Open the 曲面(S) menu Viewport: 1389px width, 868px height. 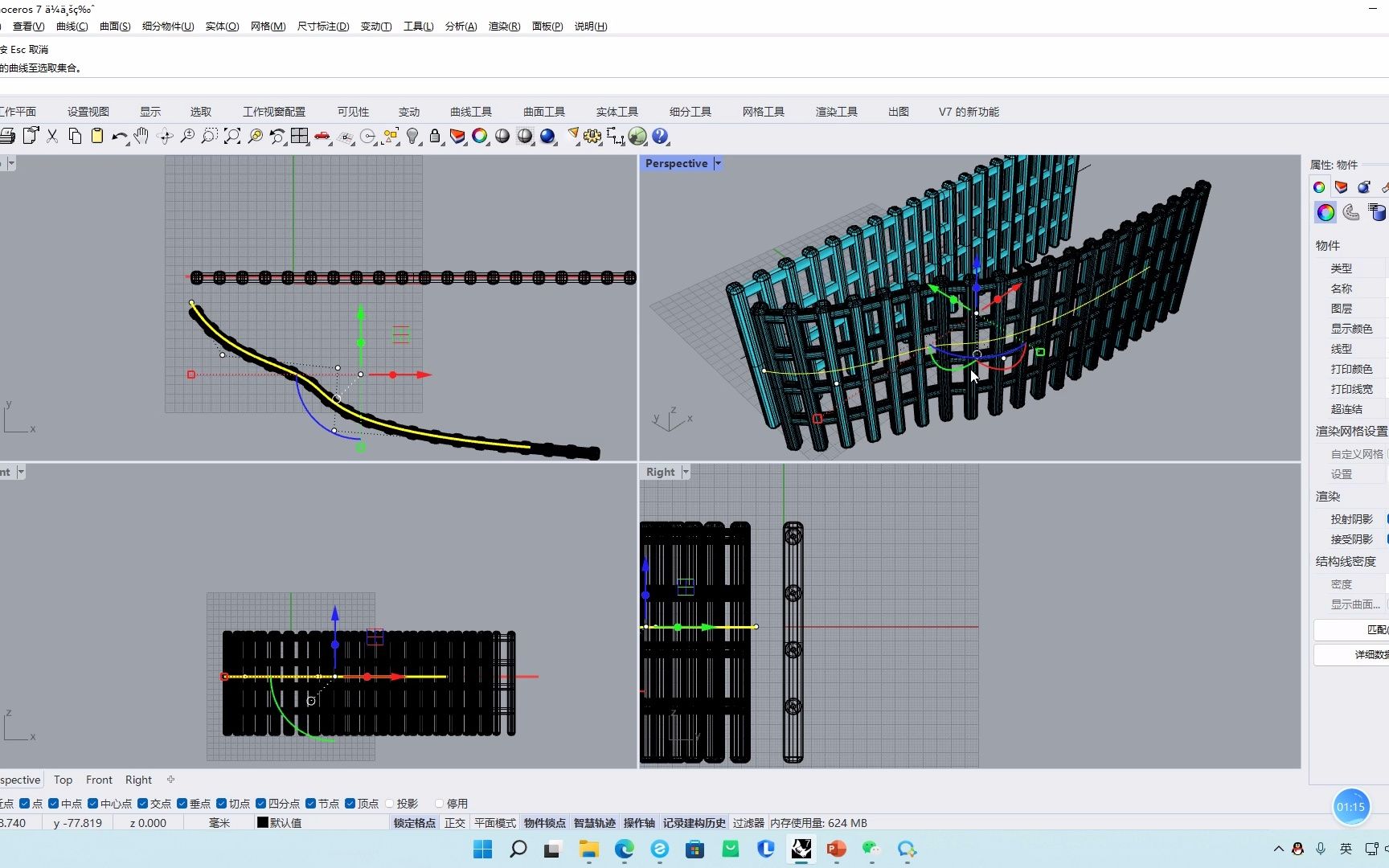coord(115,27)
